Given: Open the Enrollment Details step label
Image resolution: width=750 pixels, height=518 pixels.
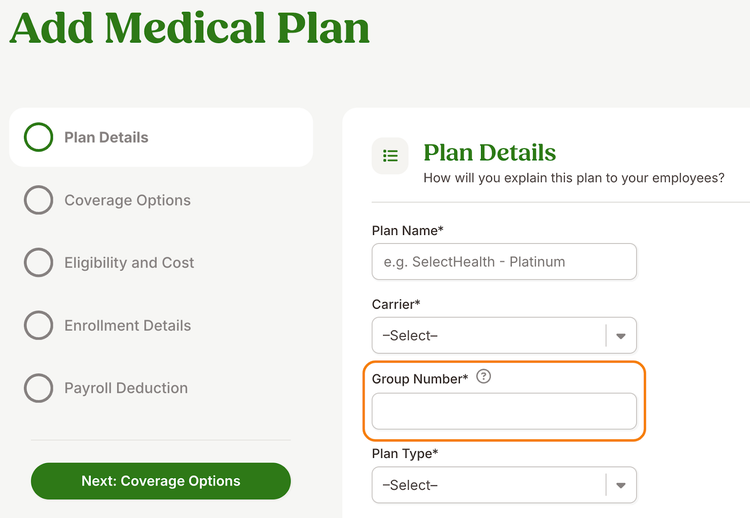Looking at the screenshot, I should tap(127, 326).
